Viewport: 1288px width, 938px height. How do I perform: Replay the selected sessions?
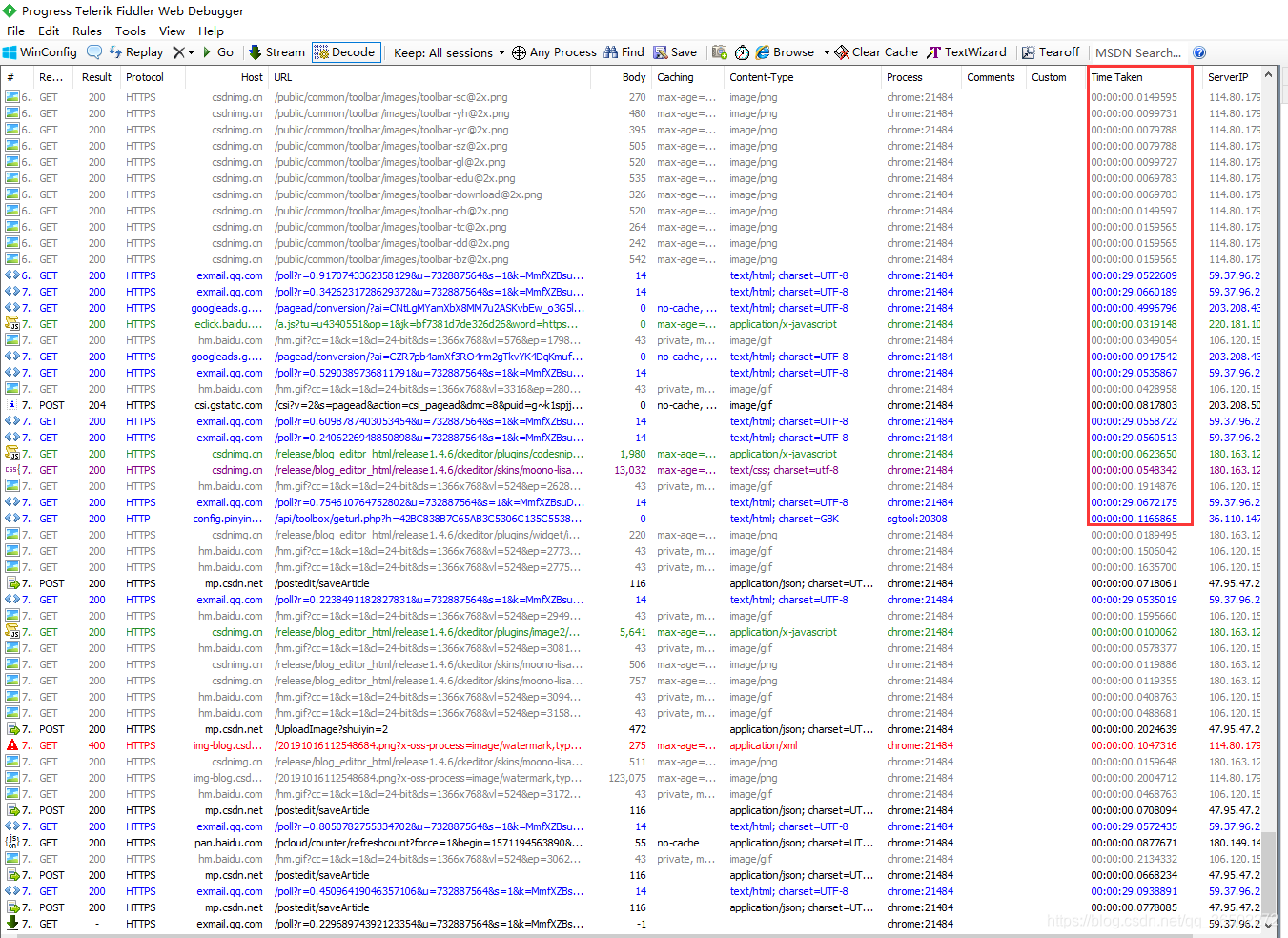click(x=135, y=52)
